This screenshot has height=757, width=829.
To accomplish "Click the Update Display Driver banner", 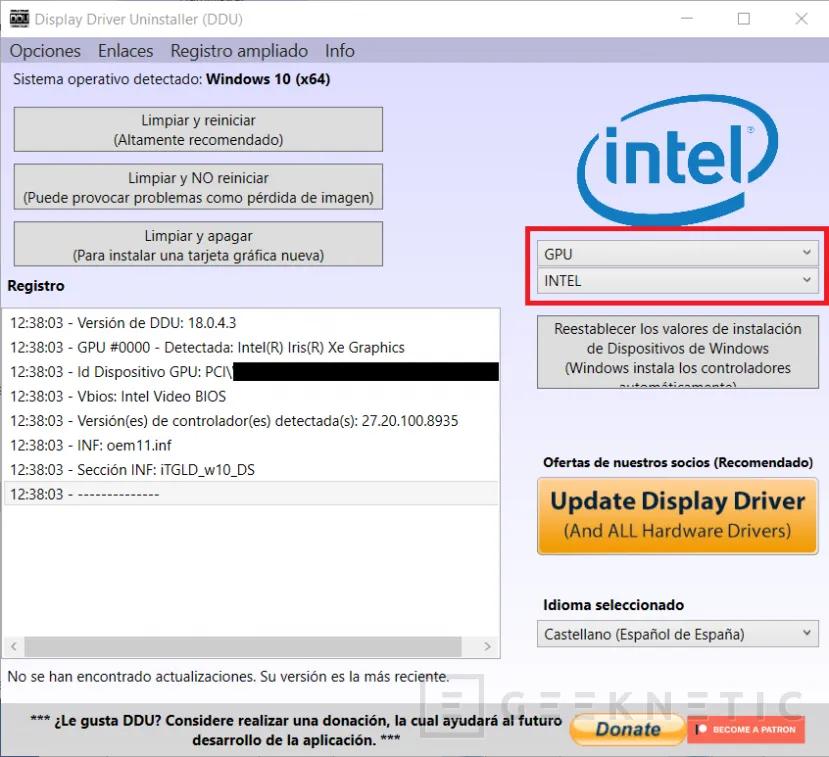I will click(678, 515).
